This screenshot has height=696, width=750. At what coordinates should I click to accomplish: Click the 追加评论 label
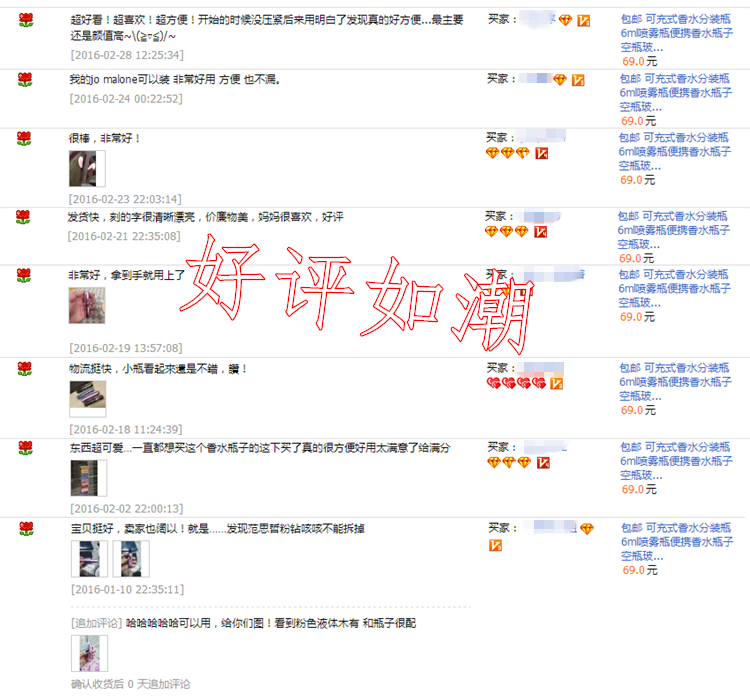tap(97, 623)
